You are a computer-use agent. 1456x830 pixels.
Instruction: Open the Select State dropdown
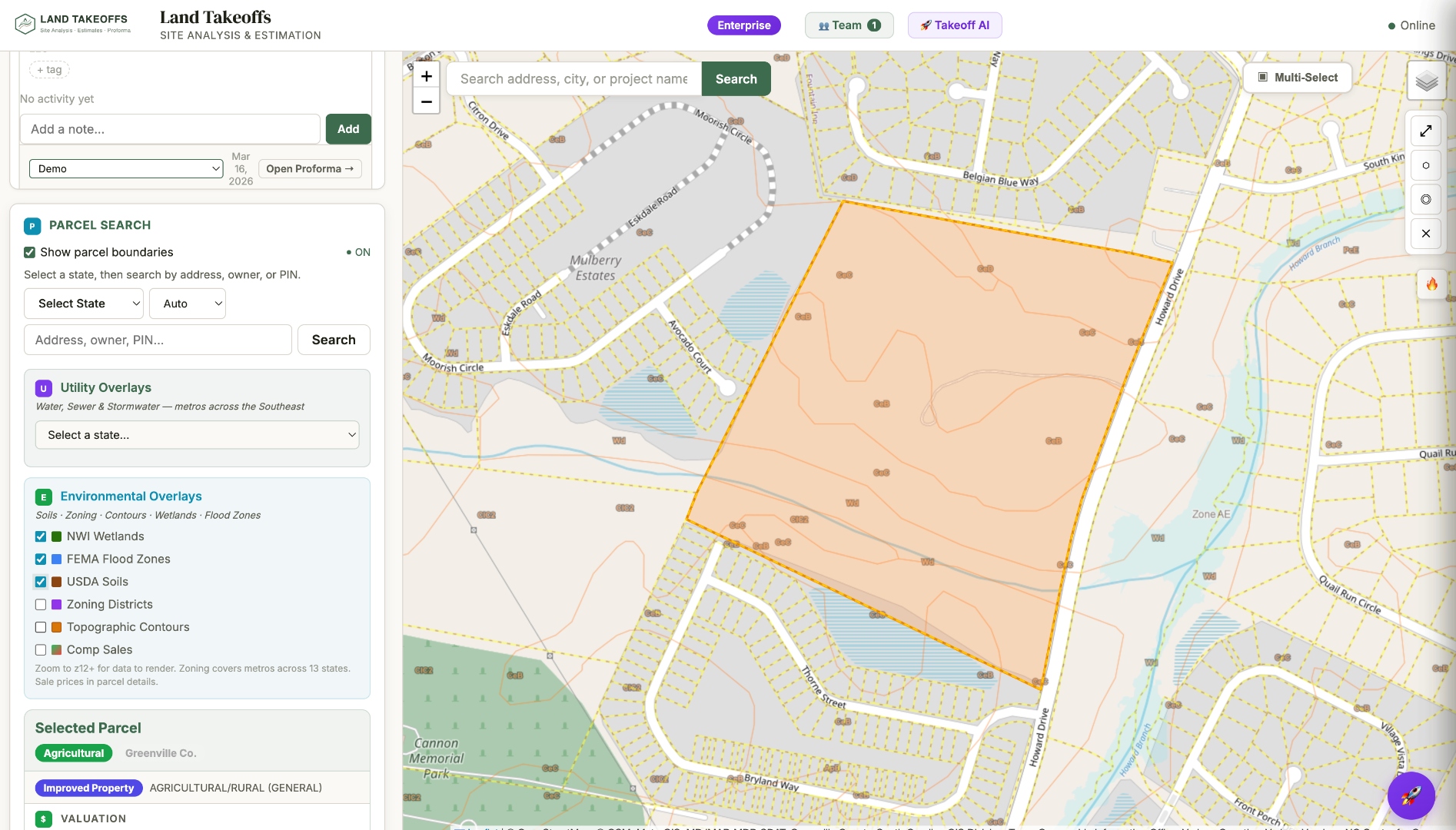[83, 303]
